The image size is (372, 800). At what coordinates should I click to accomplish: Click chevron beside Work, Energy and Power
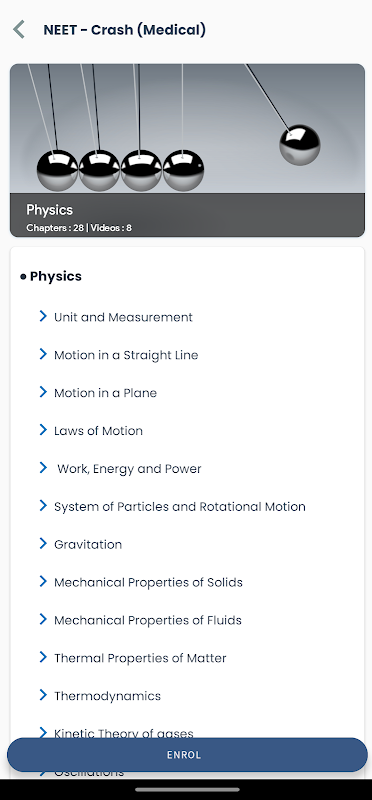43,468
